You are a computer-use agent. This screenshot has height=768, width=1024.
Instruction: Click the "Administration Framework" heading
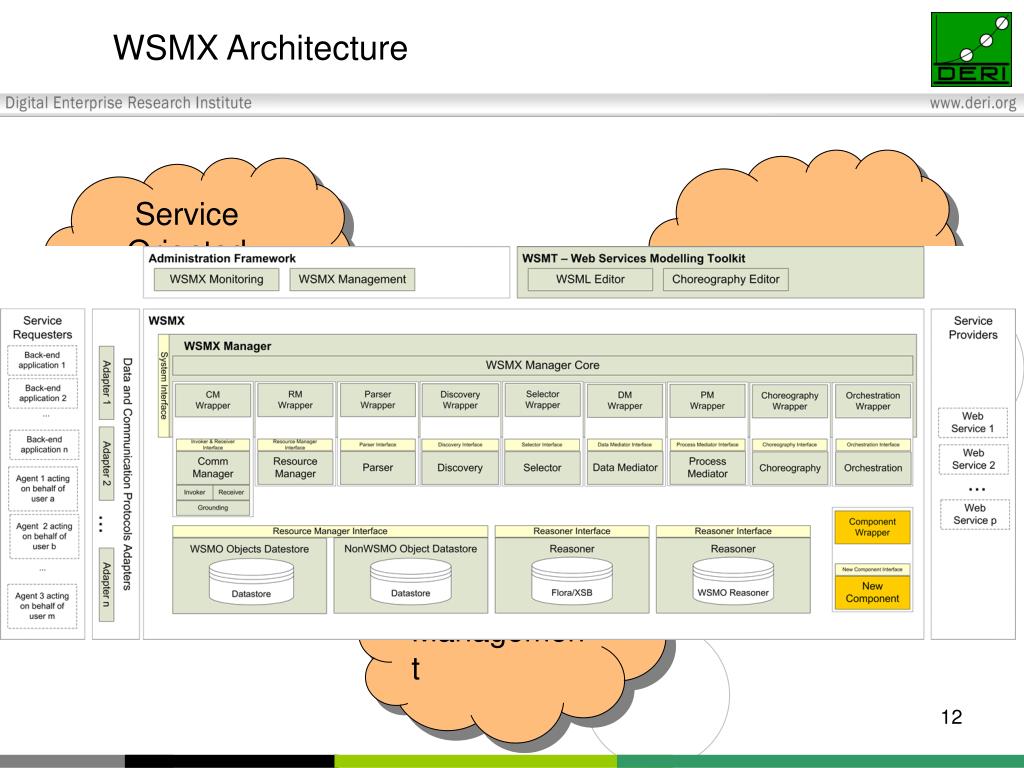point(222,259)
